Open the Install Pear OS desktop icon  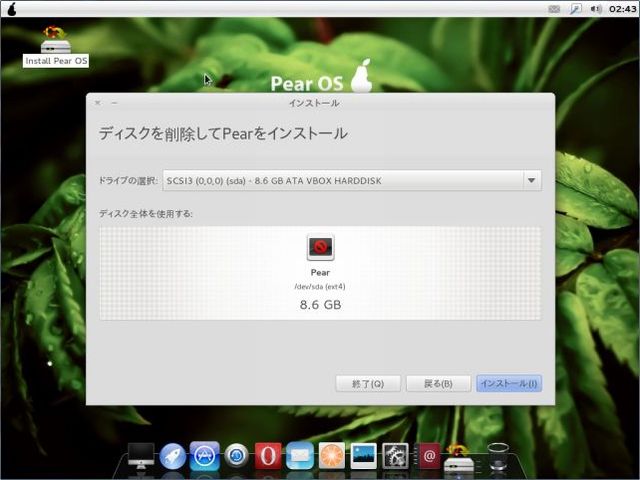(56, 46)
